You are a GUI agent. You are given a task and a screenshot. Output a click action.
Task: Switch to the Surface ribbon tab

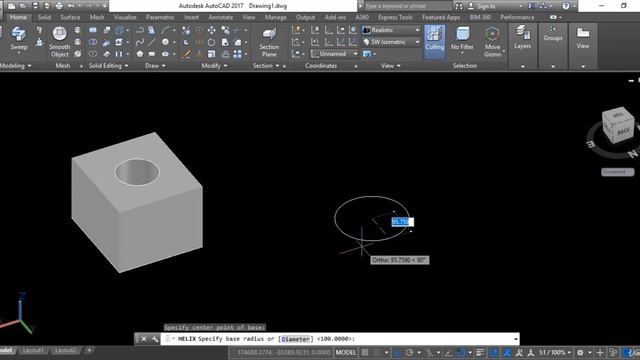70,17
